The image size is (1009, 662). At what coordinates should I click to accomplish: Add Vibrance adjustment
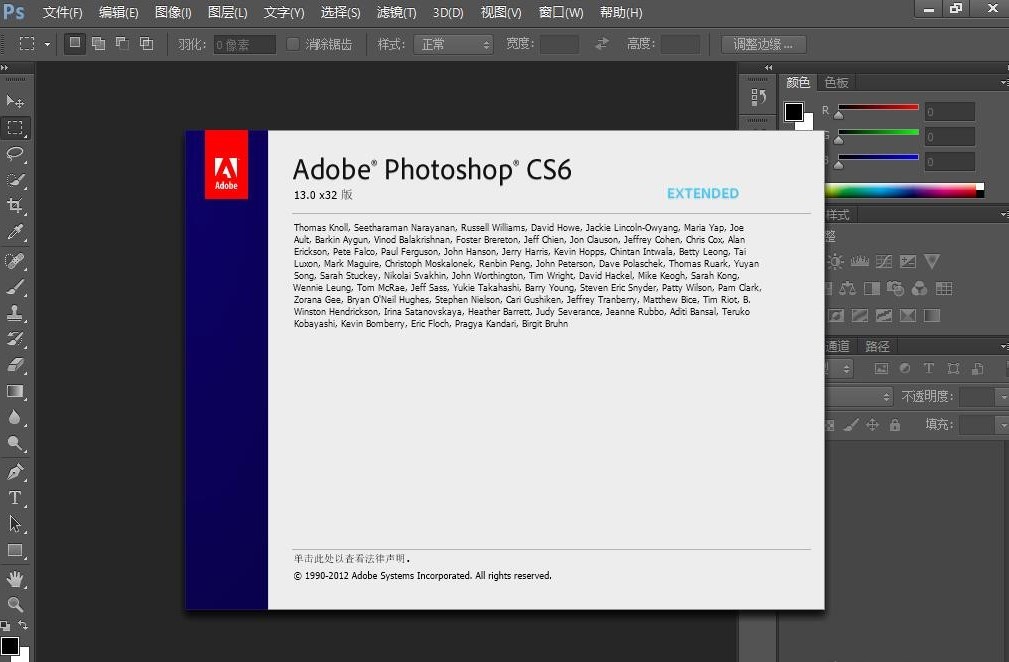(932, 261)
